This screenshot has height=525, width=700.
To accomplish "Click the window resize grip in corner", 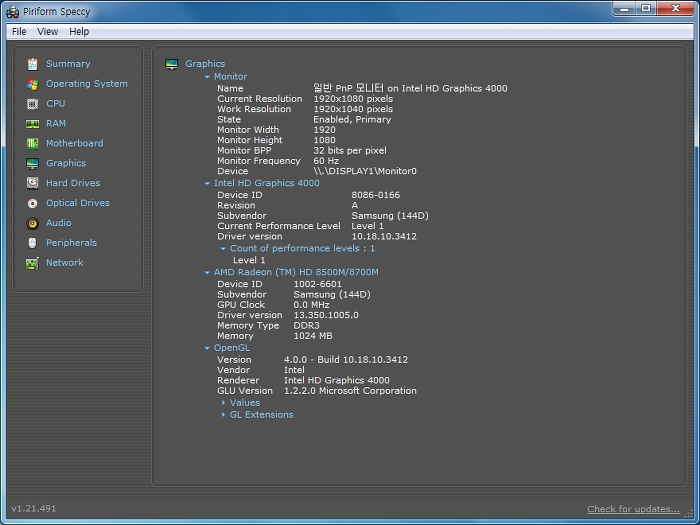I will [x=689, y=514].
